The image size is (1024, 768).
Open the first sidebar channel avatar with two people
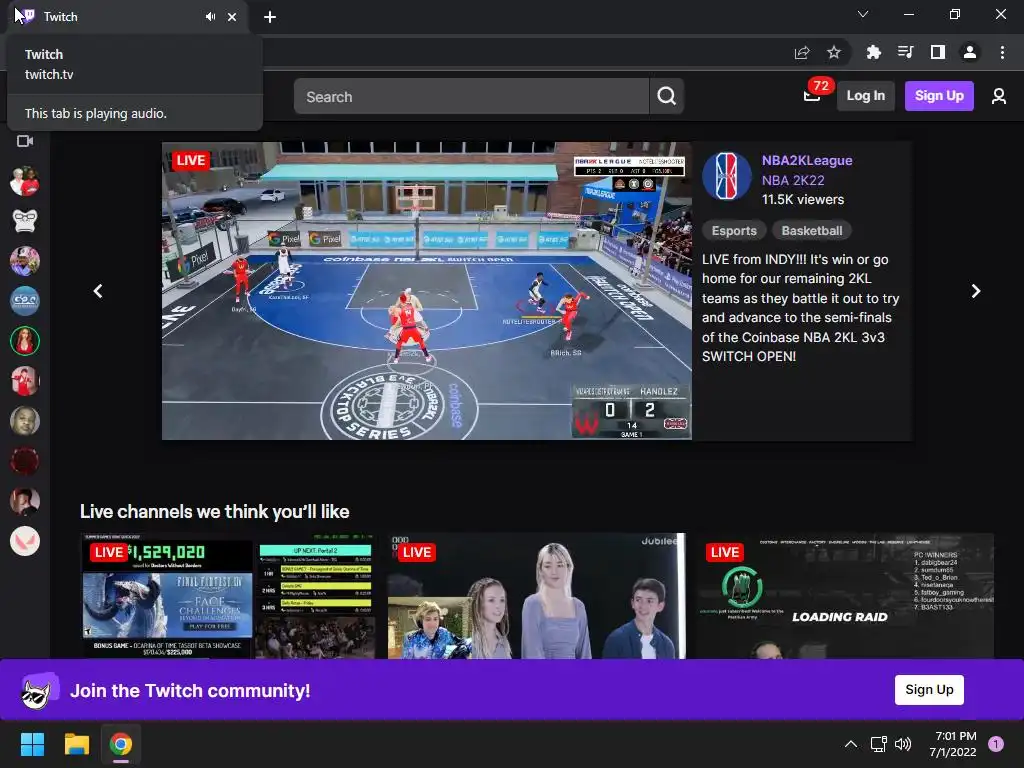click(x=25, y=182)
